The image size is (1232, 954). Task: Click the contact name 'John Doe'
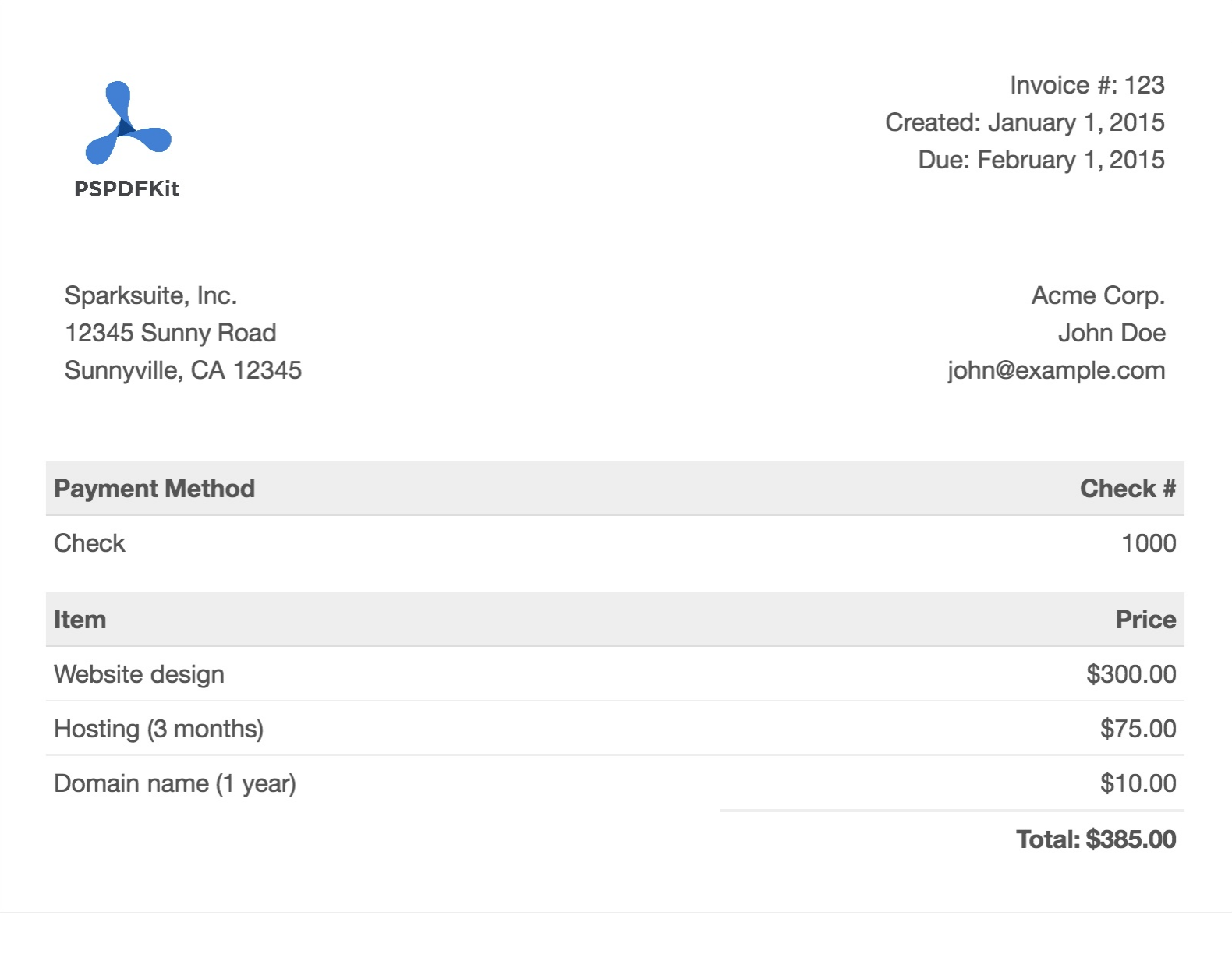(1111, 333)
